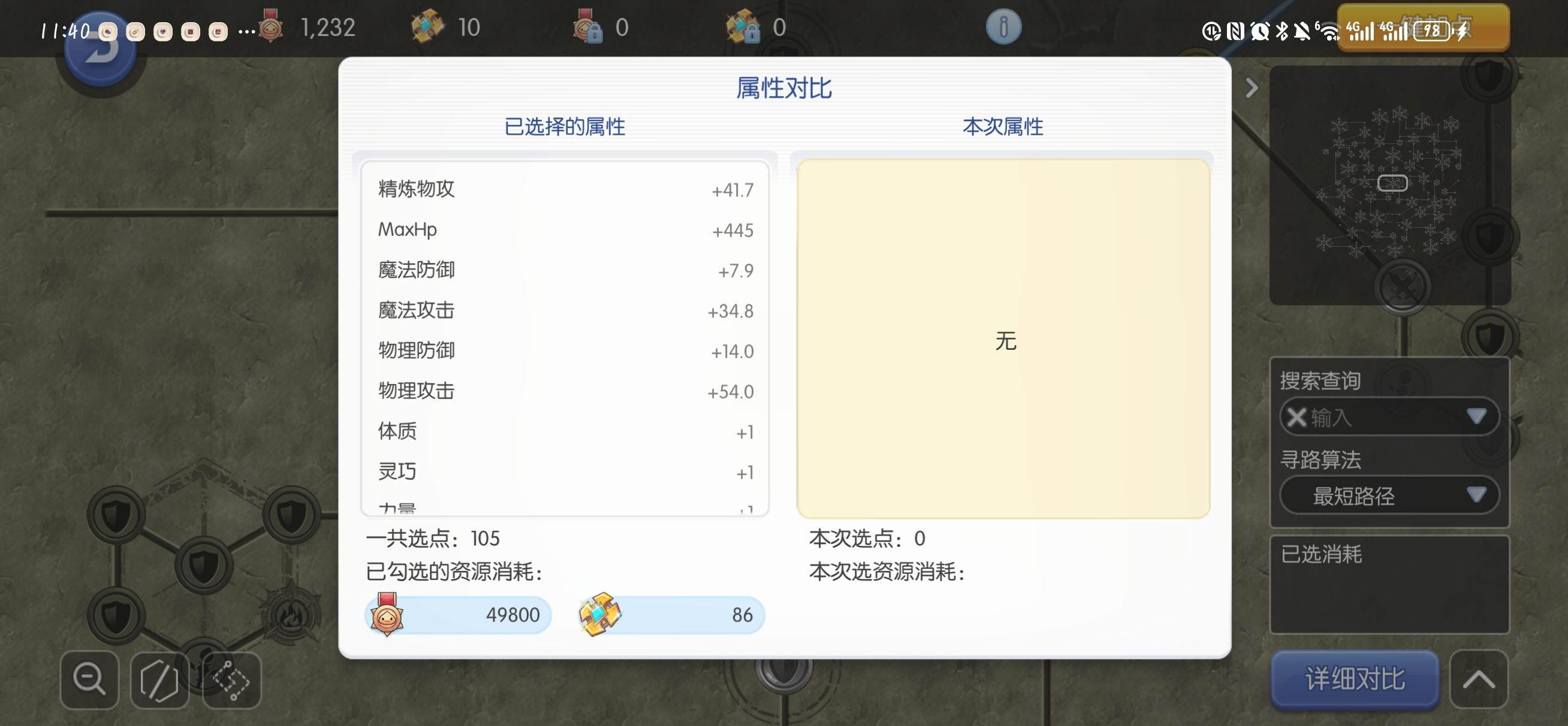This screenshot has width=1568, height=726.
Task: Collapse side panel with right chevron
Action: tap(1252, 88)
